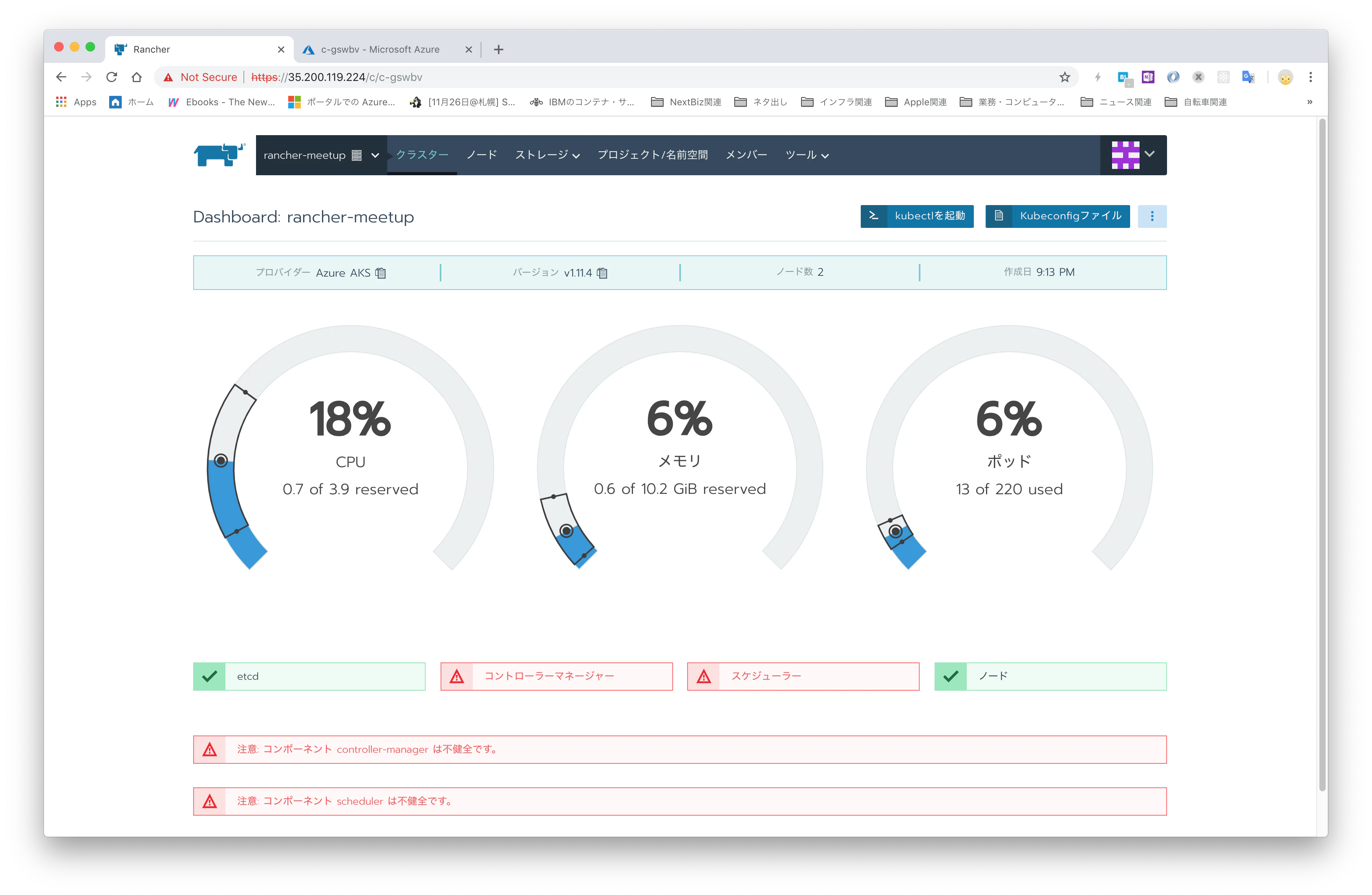The image size is (1372, 895).
Task: Click the browser address bar URL
Action: (337, 77)
